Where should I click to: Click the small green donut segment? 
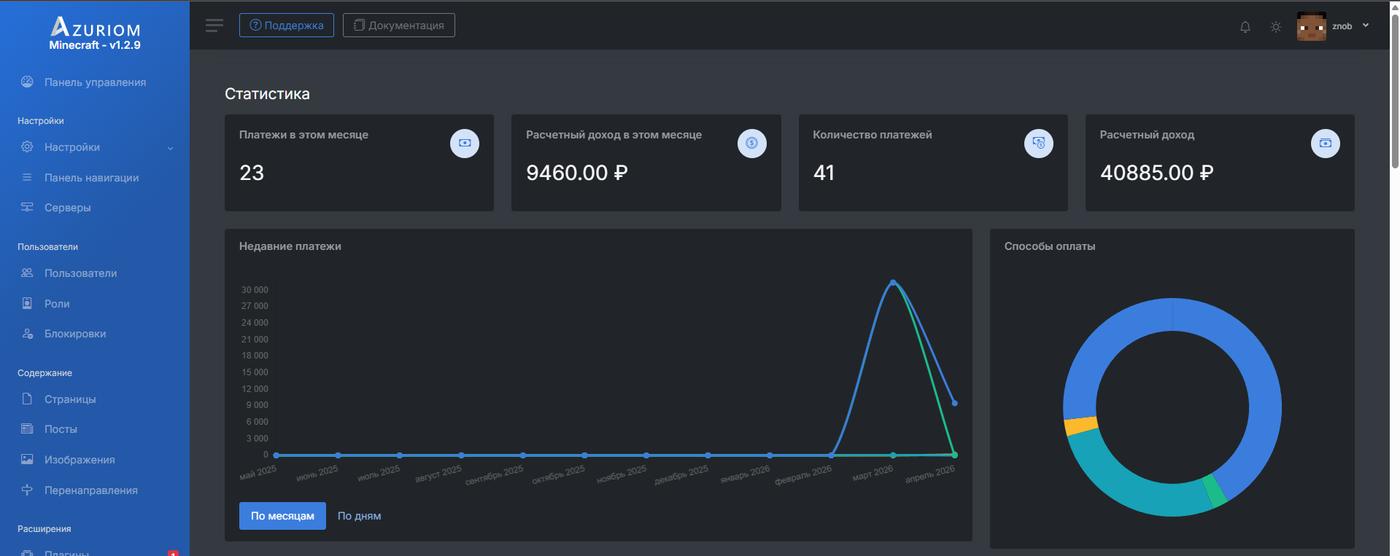point(1216,490)
